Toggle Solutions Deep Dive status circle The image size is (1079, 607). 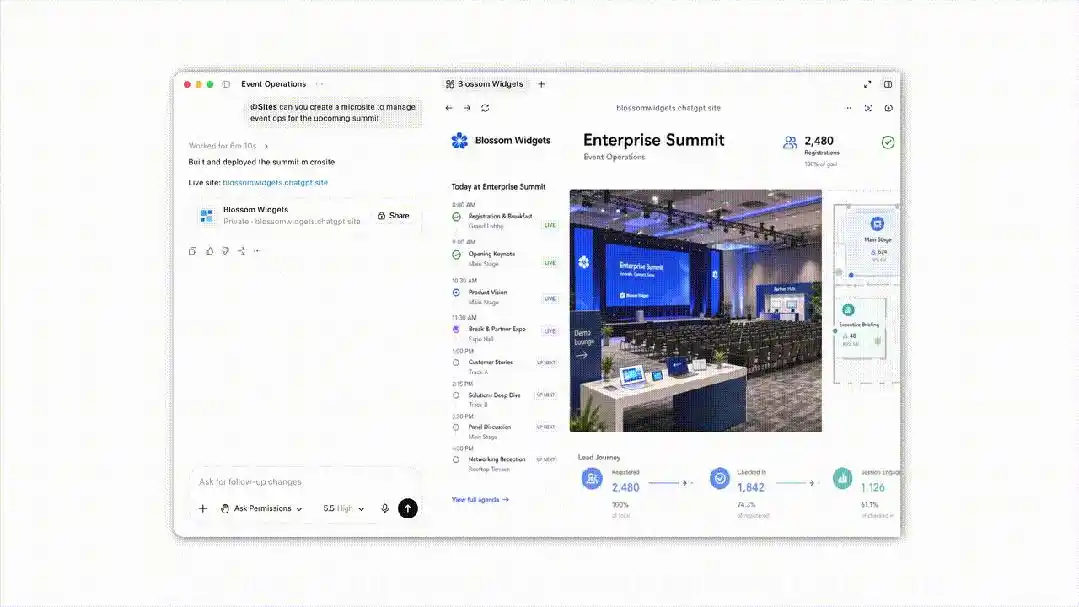tap(456, 396)
